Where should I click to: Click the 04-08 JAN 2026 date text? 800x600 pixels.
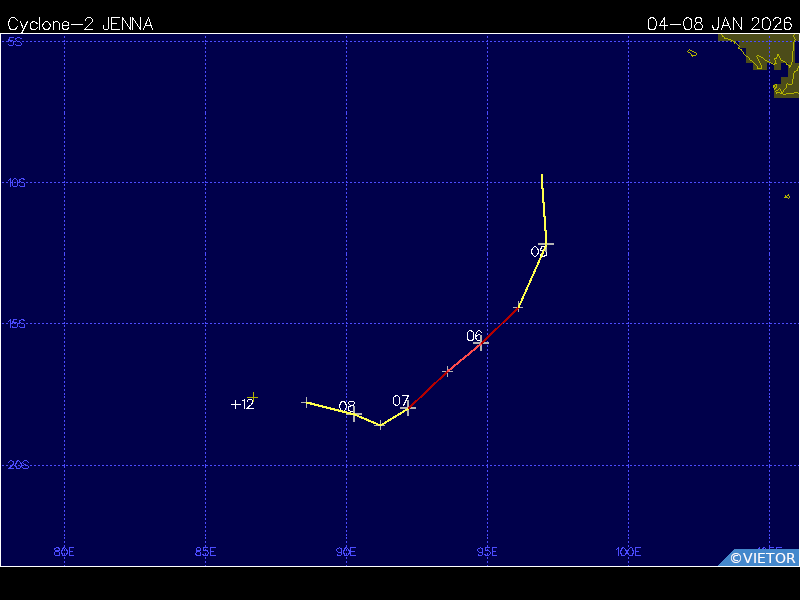click(x=721, y=24)
